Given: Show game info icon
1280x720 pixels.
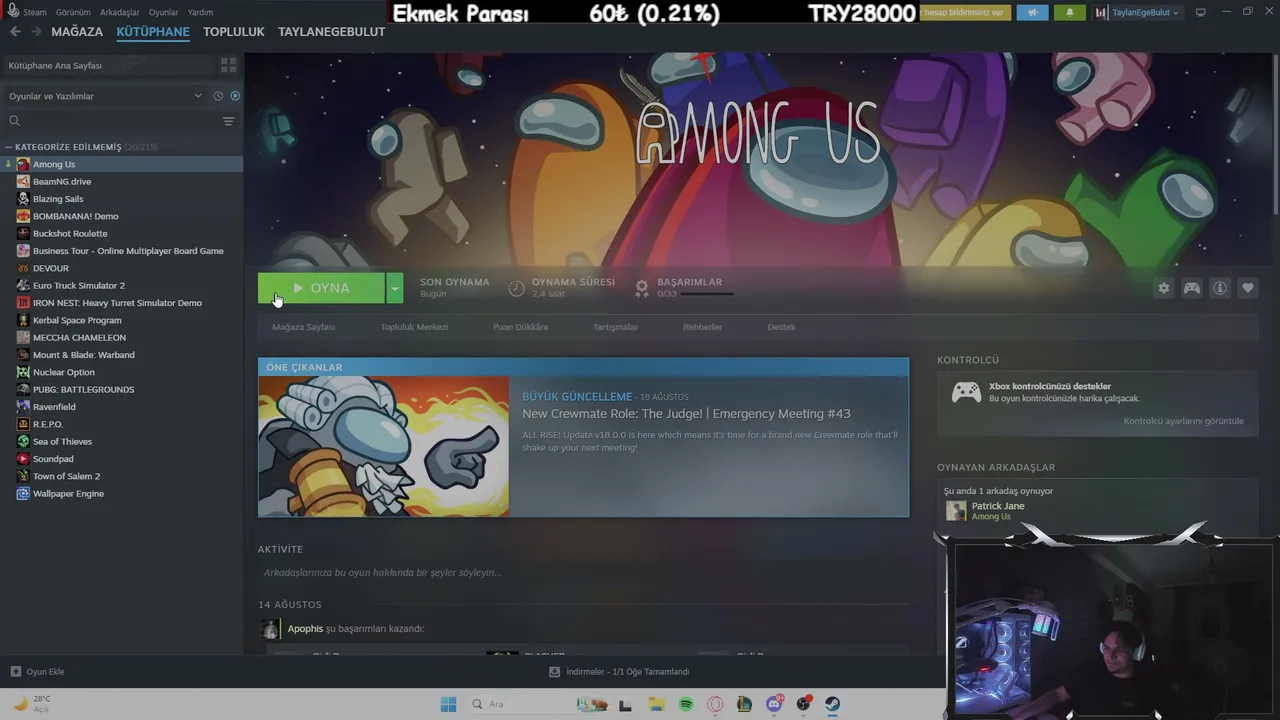Looking at the screenshot, I should click(x=1220, y=288).
